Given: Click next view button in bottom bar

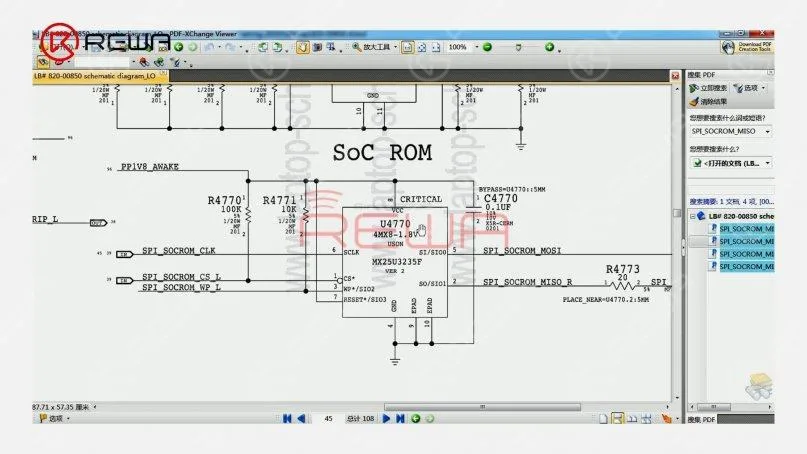Looking at the screenshot, I should (430, 418).
